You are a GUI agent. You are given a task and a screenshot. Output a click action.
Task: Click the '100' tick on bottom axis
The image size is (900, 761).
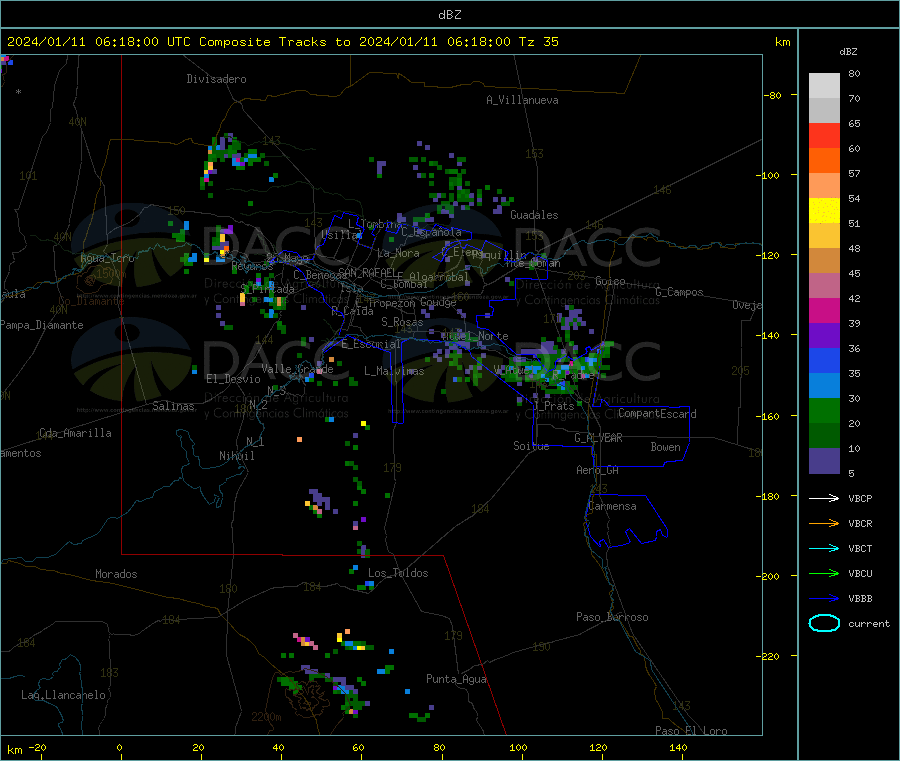coord(518,747)
